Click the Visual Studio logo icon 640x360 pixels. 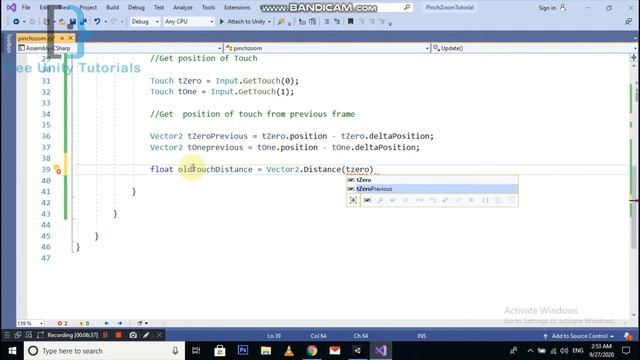11,7
